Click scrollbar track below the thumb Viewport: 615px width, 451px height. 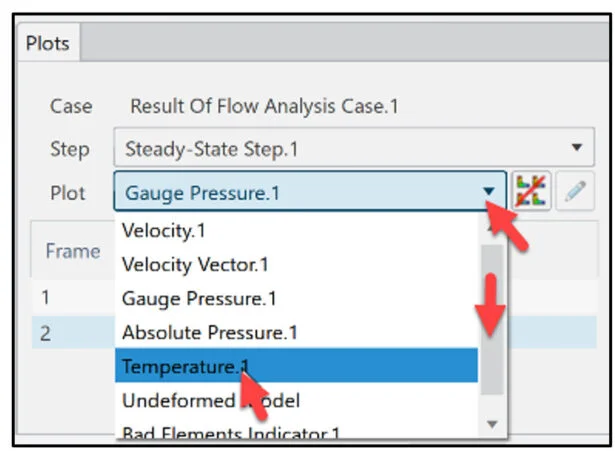491,403
